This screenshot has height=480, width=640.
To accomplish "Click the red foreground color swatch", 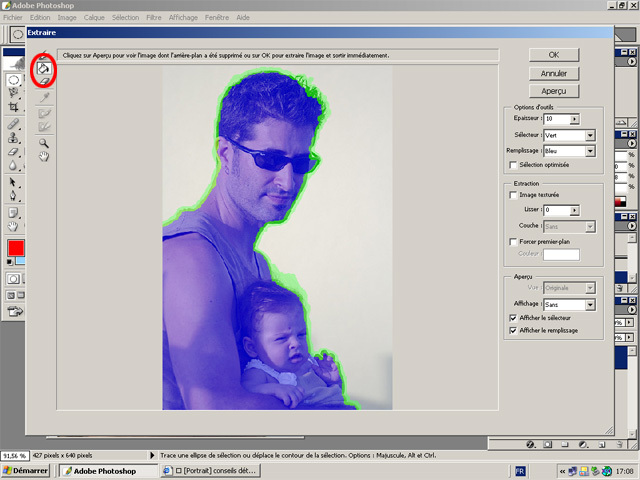I will point(16,248).
